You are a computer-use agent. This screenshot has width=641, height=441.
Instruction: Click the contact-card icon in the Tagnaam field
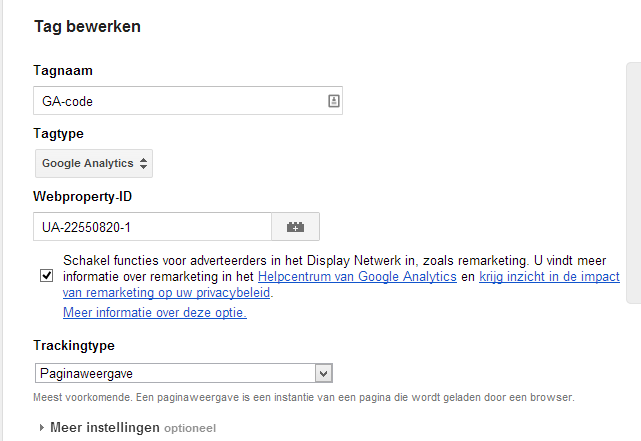pyautogui.click(x=334, y=101)
